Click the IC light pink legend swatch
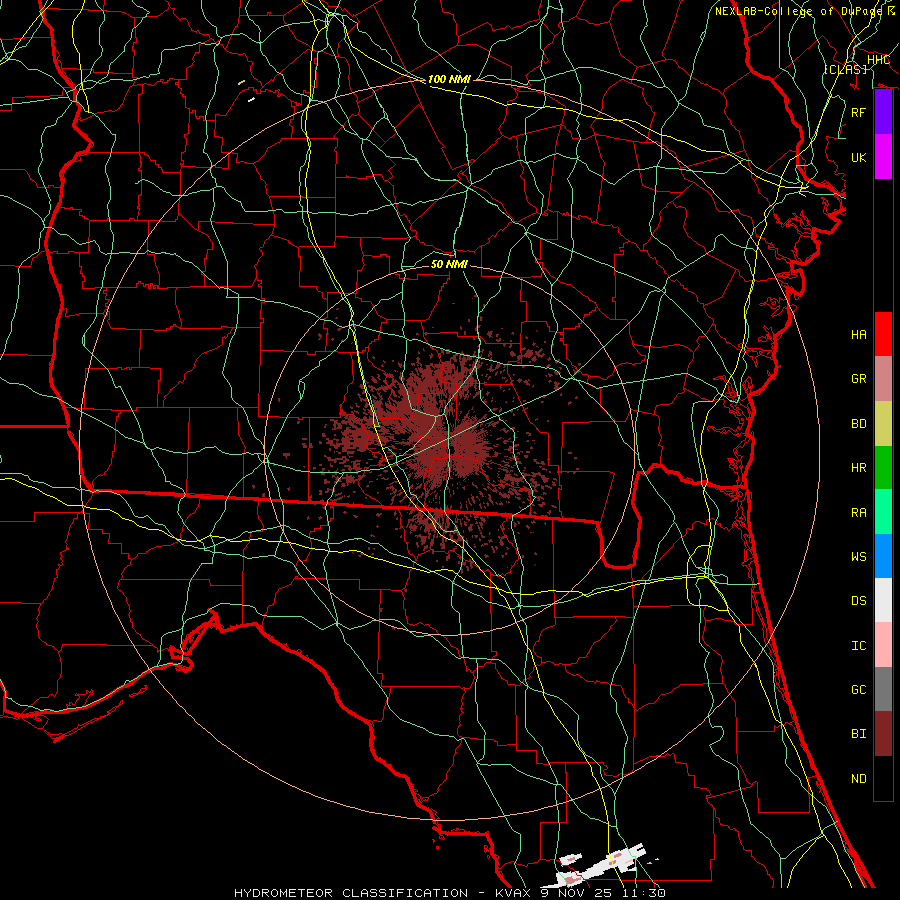 [x=883, y=645]
